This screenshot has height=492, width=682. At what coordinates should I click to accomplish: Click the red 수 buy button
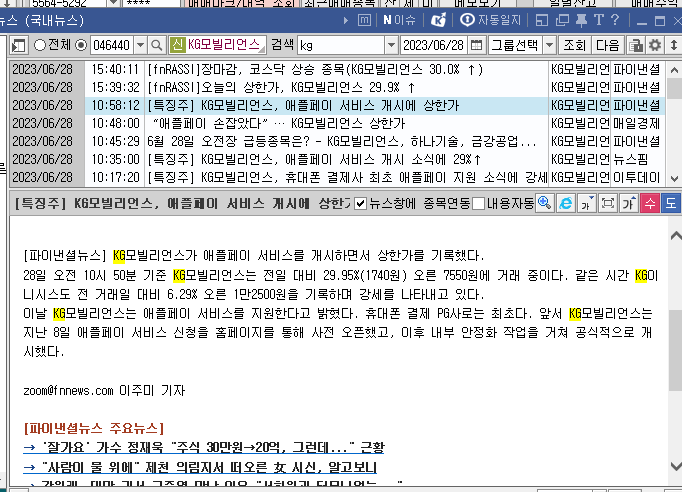click(650, 203)
